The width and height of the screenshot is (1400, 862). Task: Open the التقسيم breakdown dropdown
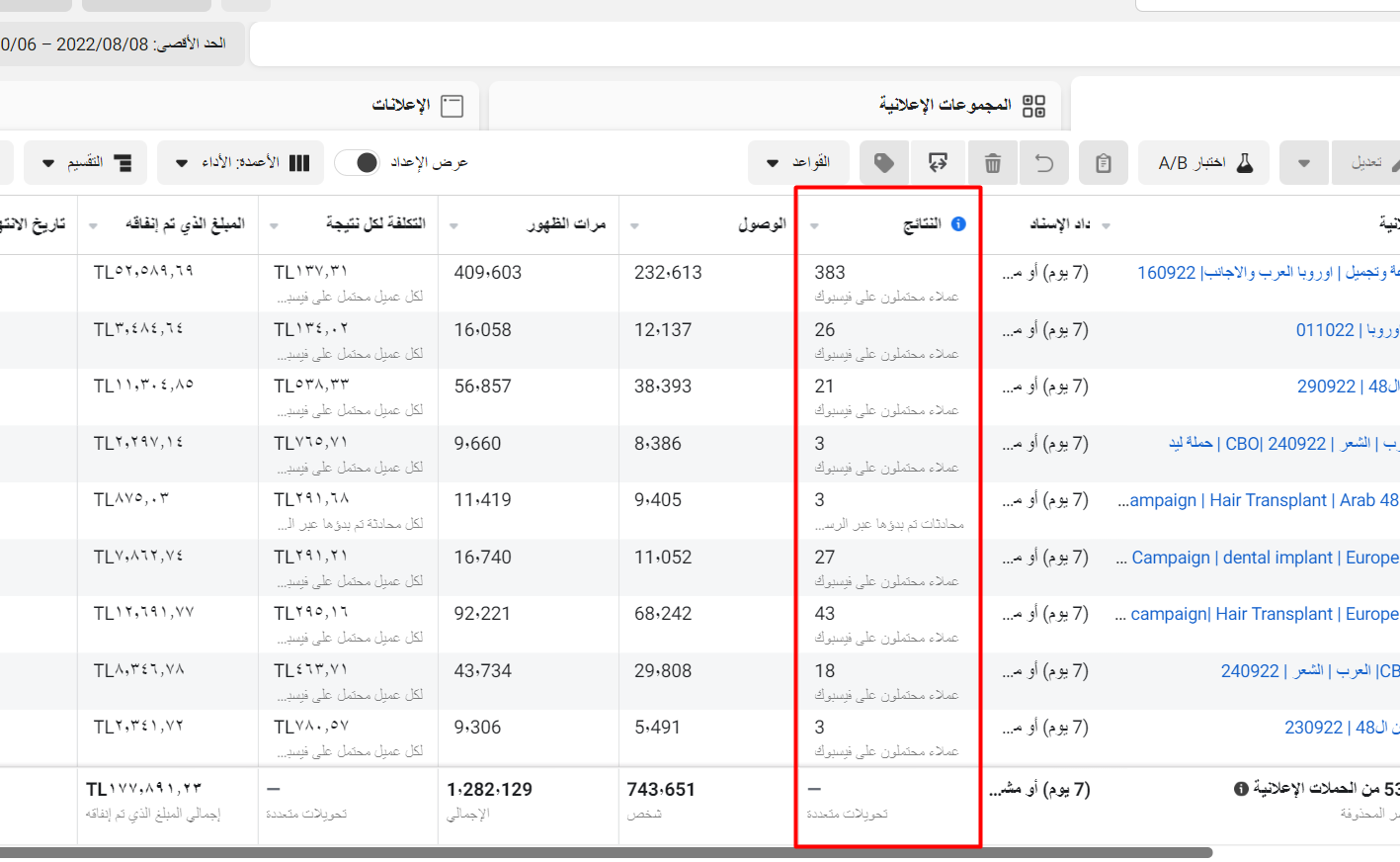[86, 162]
